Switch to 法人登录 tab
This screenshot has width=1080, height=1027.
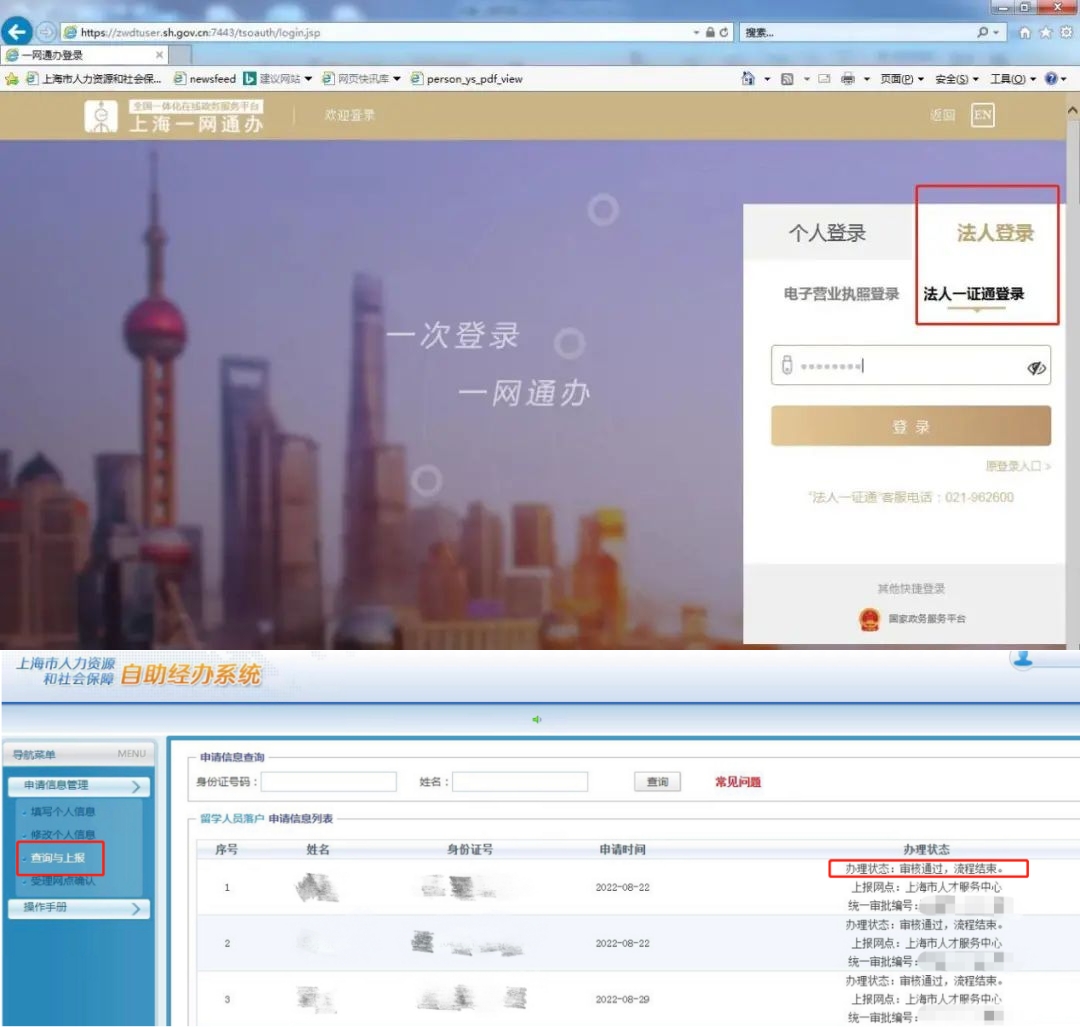995,233
